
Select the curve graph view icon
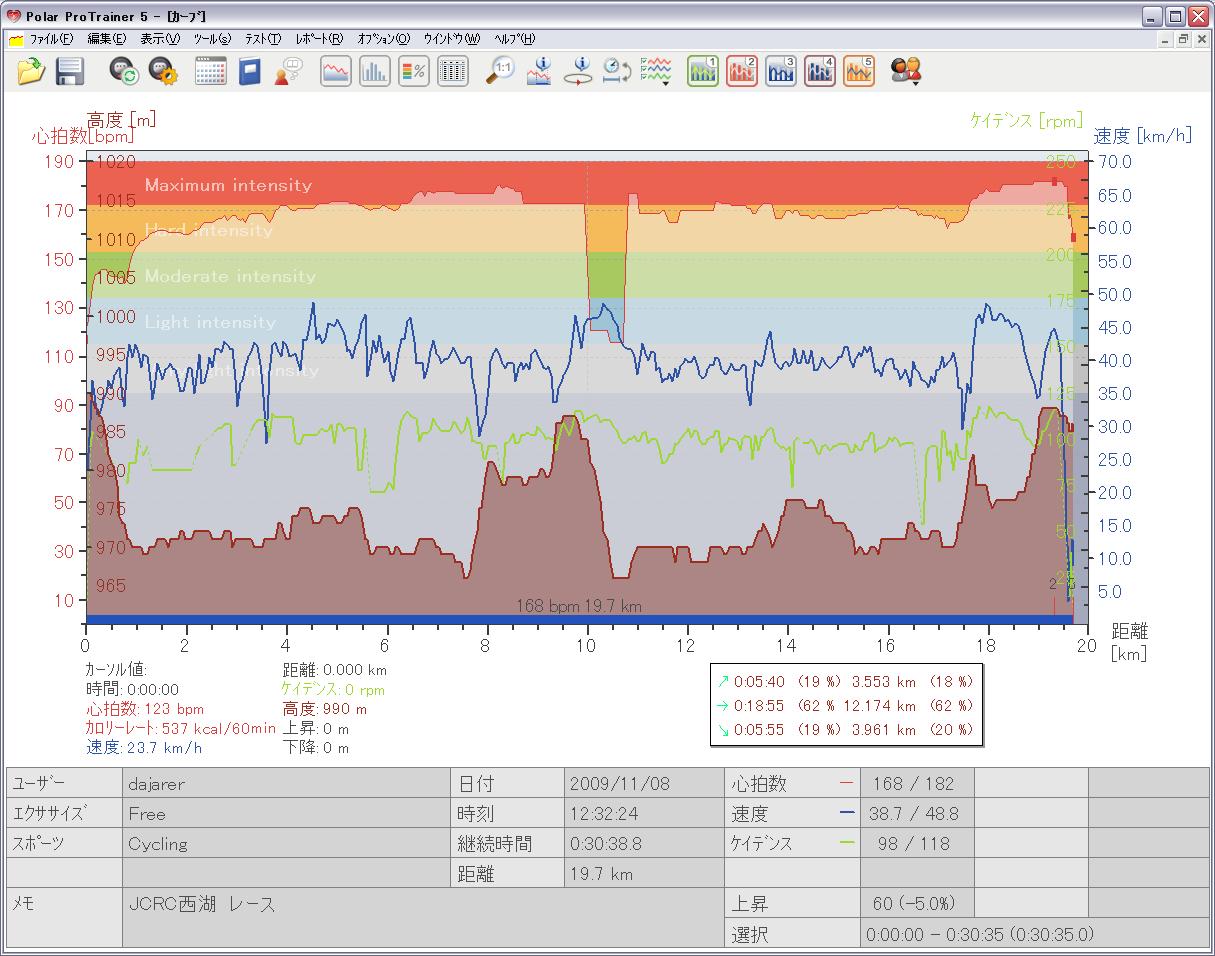click(x=336, y=71)
